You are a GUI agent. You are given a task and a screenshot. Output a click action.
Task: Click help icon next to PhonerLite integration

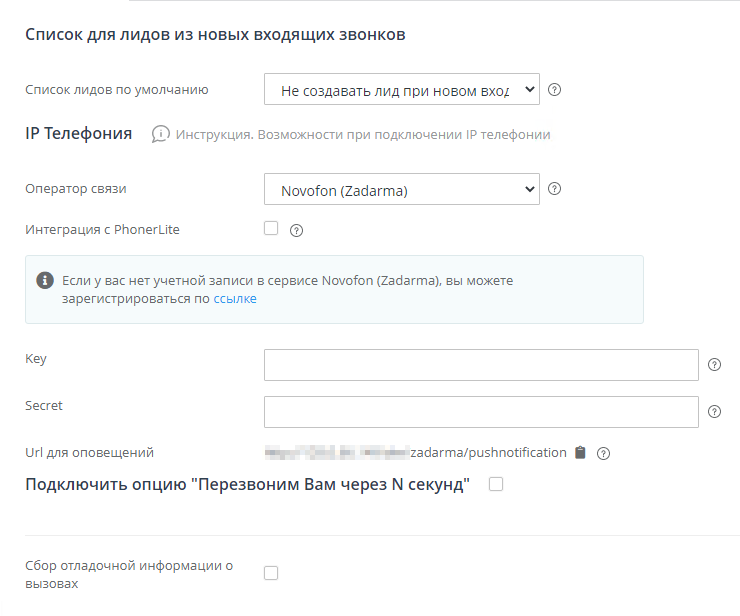(x=296, y=230)
